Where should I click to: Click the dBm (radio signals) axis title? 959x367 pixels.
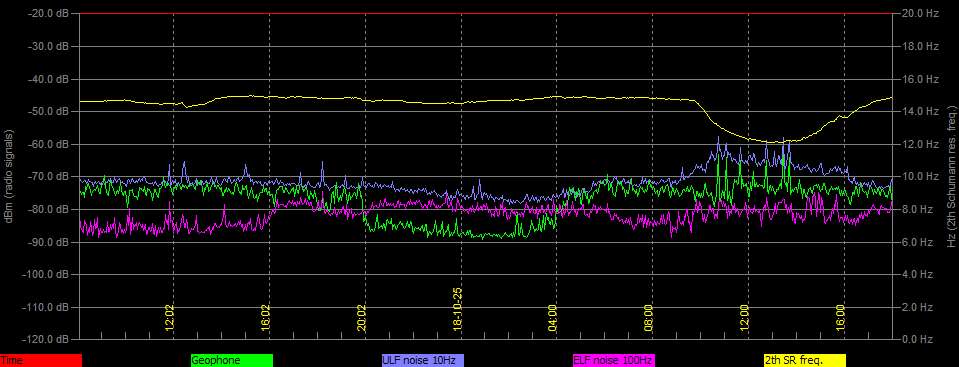pyautogui.click(x=9, y=176)
